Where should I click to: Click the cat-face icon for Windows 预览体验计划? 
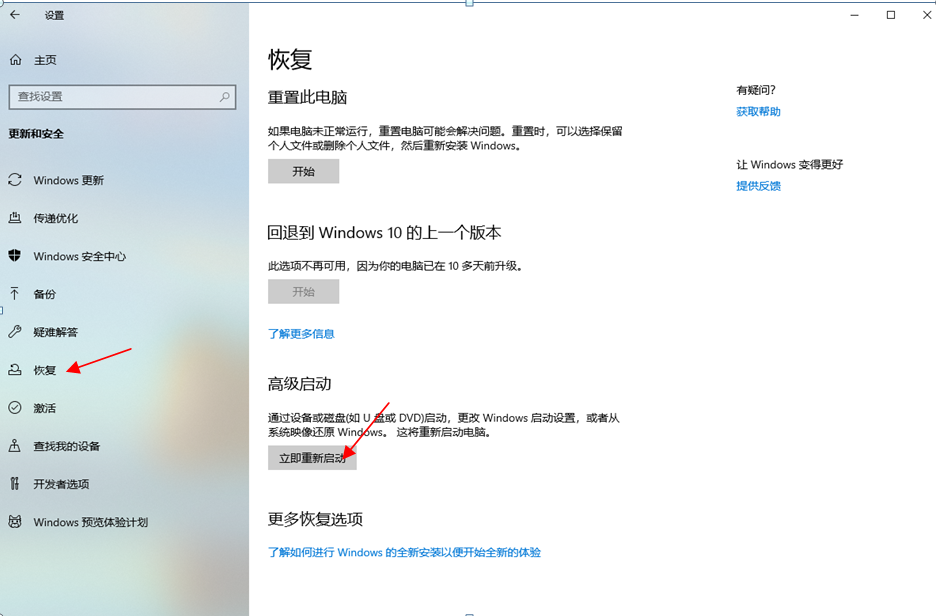pyautogui.click(x=15, y=522)
